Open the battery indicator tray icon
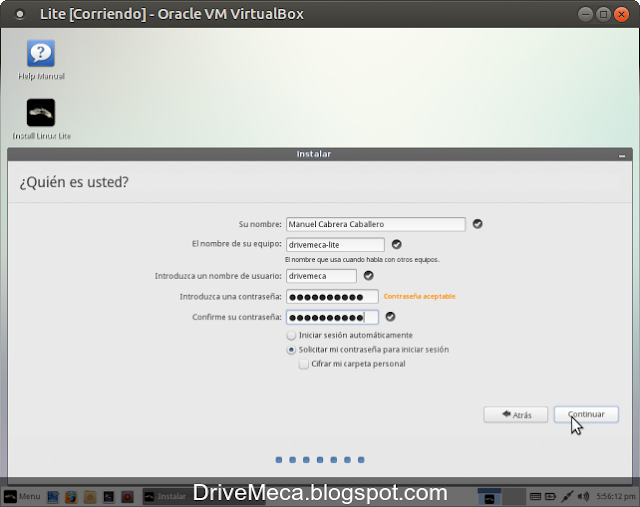Image resolution: width=640 pixels, height=507 pixels. point(550,496)
